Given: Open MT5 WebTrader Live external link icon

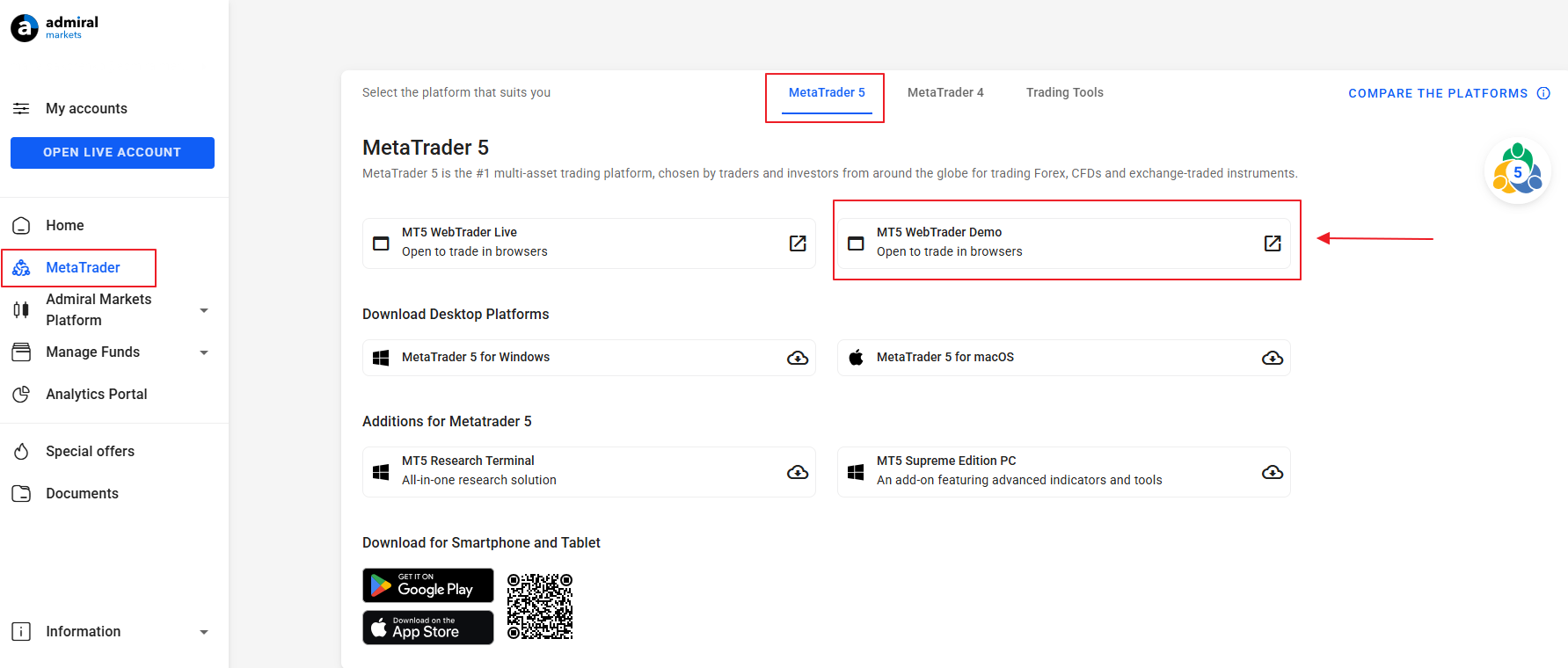Looking at the screenshot, I should pos(798,243).
